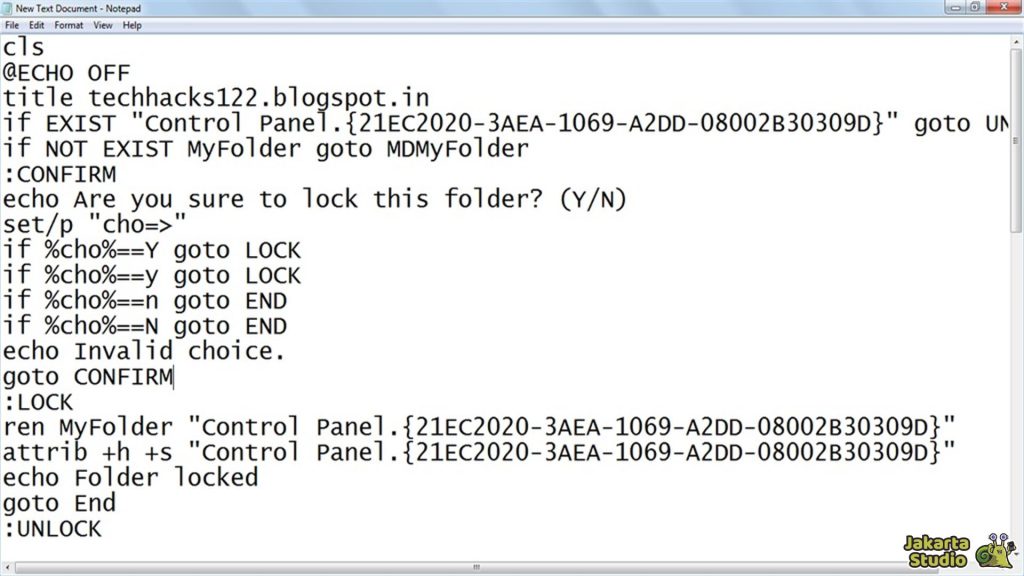Screen dimensions: 1024x576
Task: Close the Notepad window
Action: (x=1001, y=7)
